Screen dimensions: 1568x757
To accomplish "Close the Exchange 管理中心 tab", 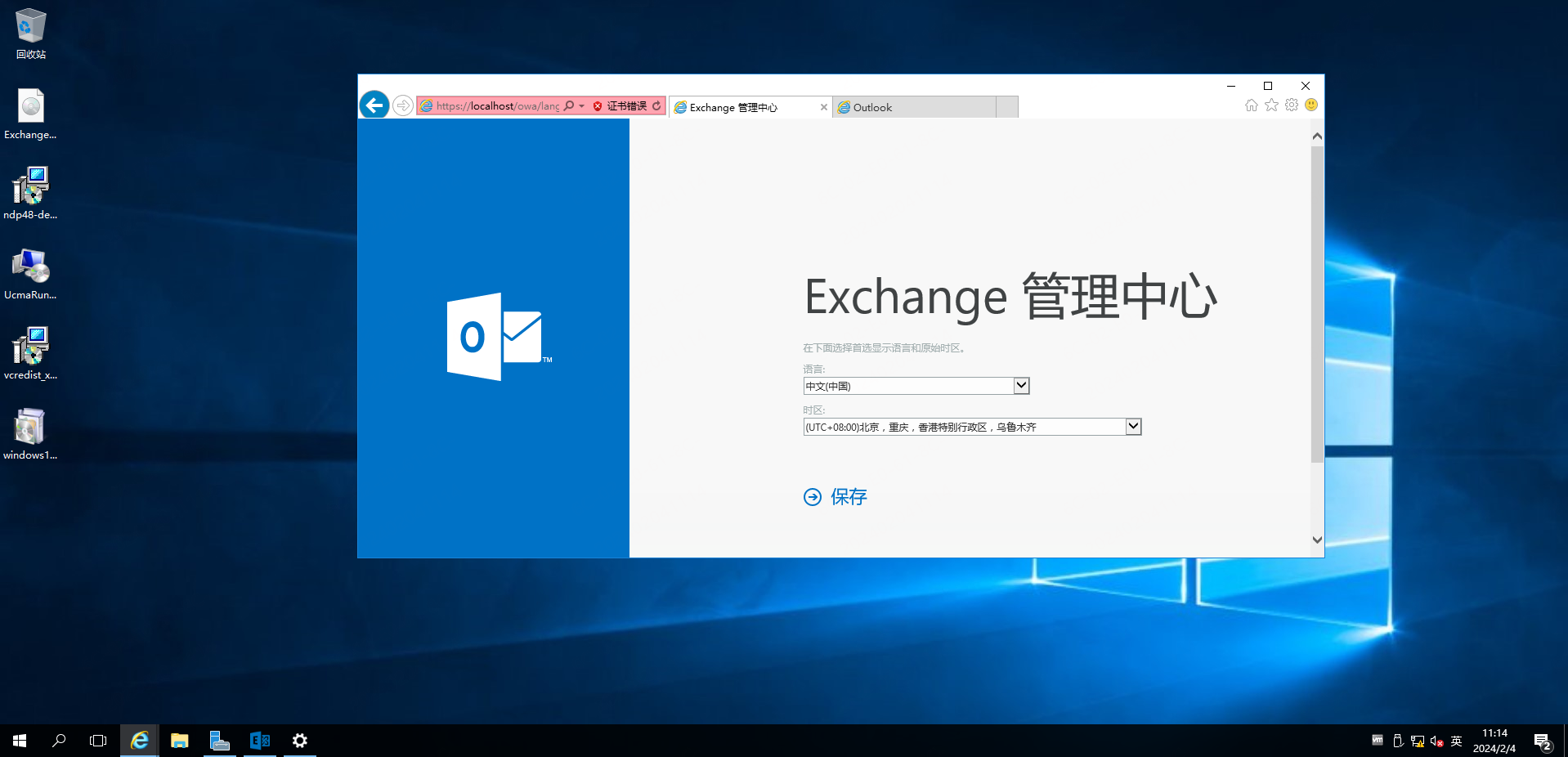I will 823,107.
